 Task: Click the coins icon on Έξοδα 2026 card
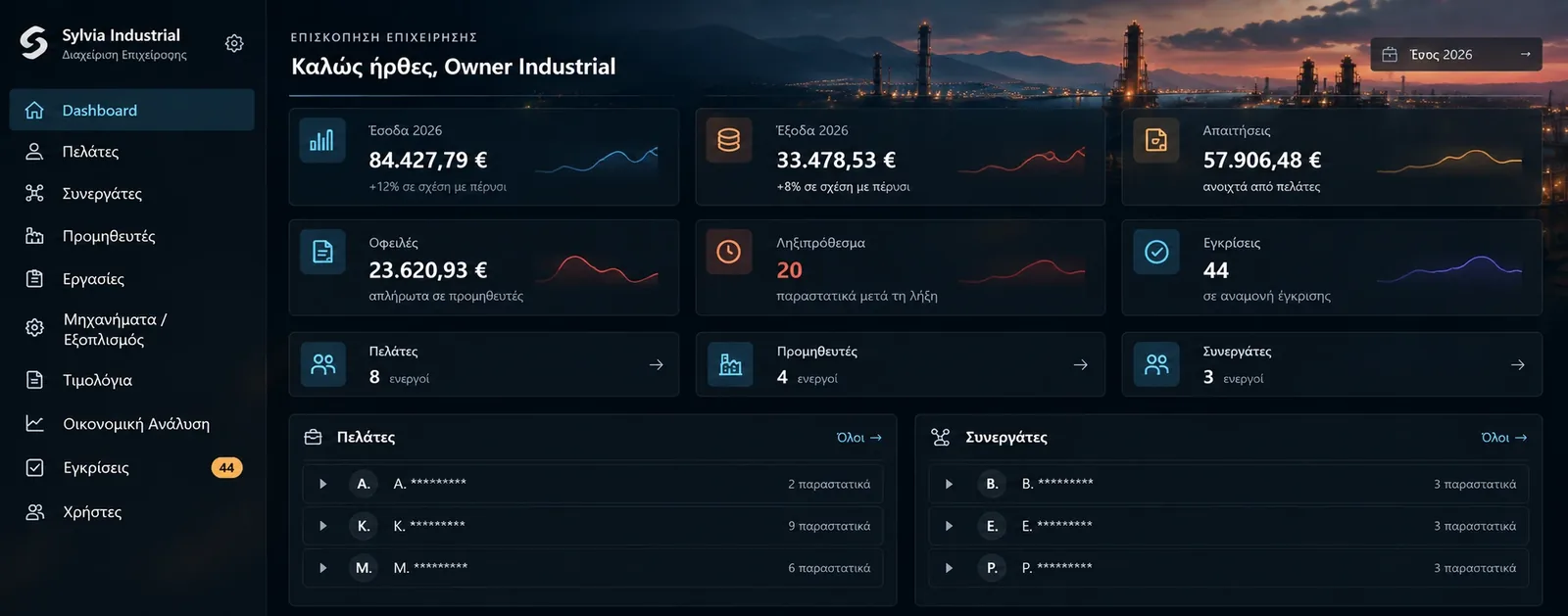pyautogui.click(x=728, y=140)
